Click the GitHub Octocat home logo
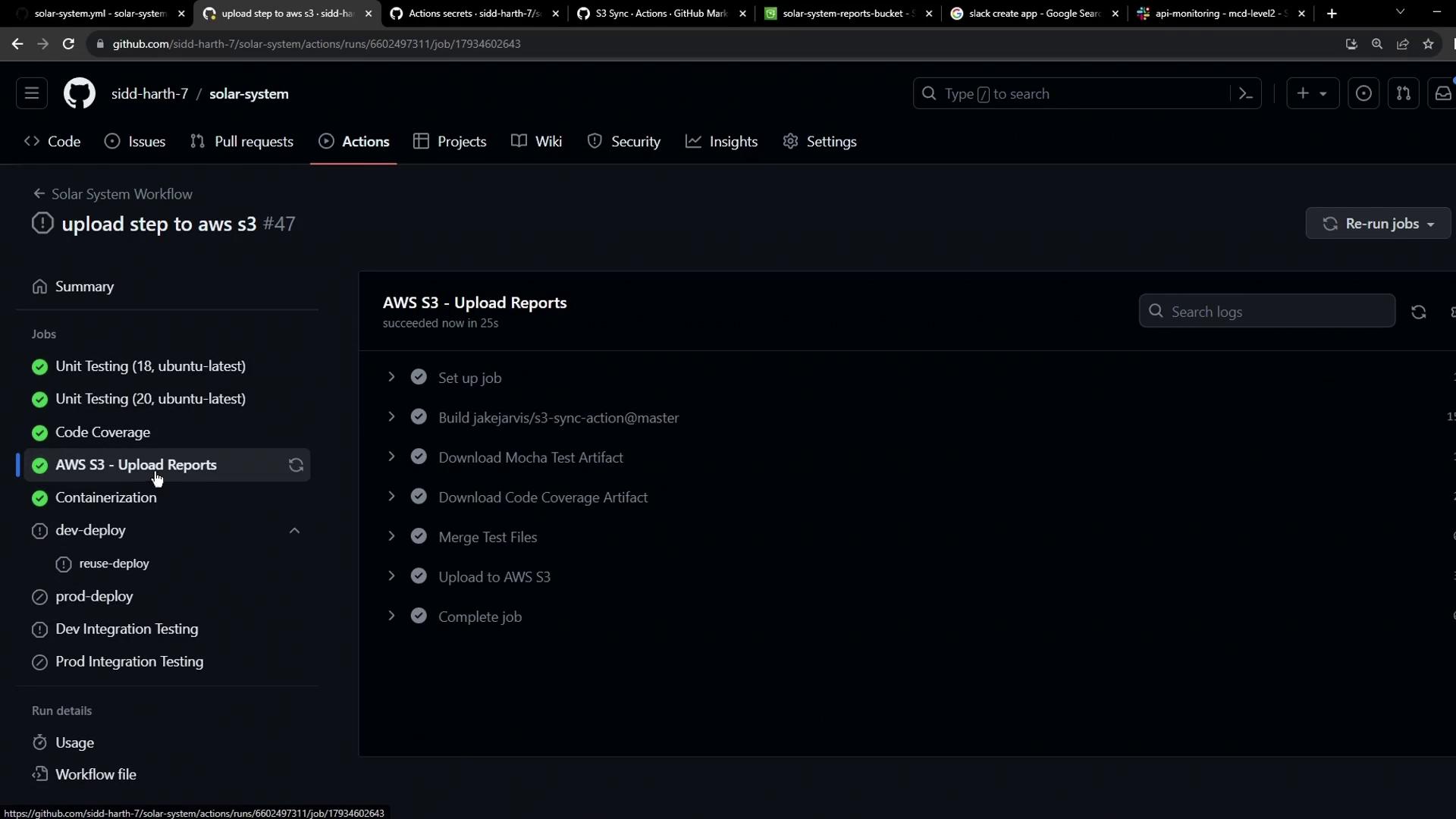 point(79,94)
